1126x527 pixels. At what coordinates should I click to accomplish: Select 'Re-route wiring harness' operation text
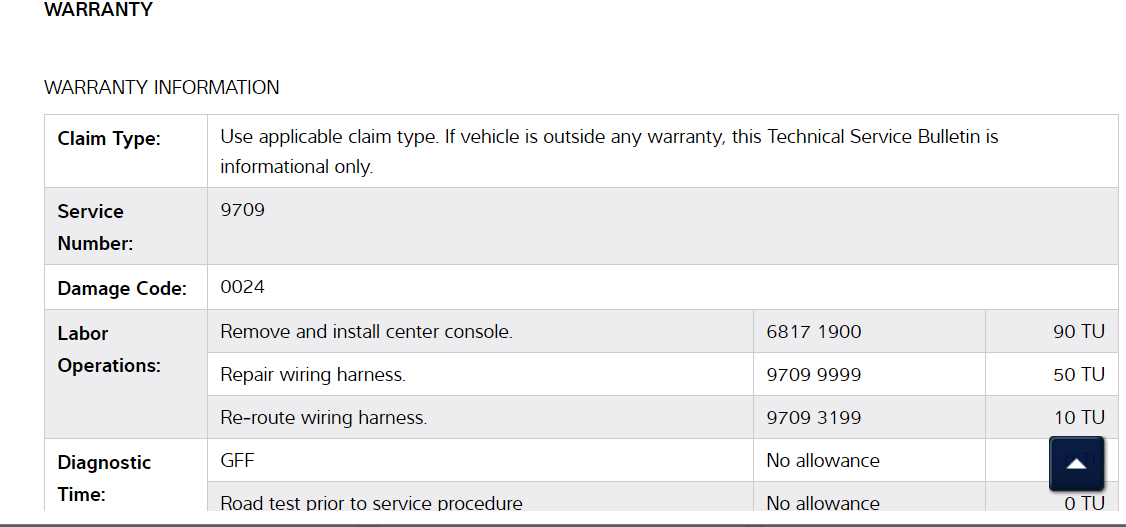tap(323, 418)
